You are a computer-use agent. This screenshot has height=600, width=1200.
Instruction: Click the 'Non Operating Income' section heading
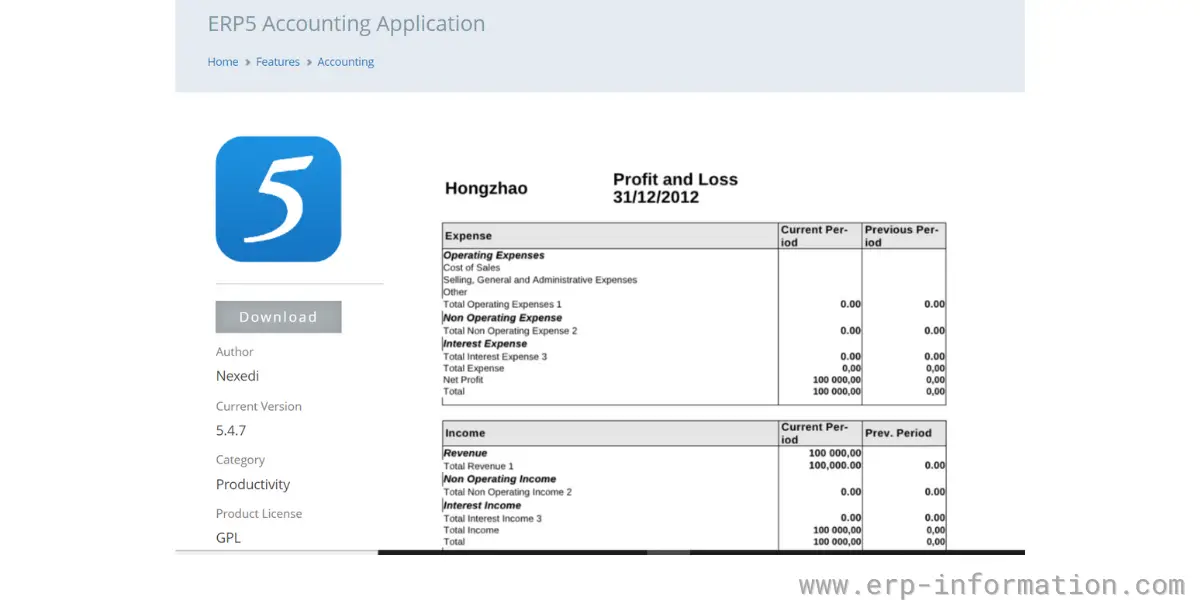500,479
